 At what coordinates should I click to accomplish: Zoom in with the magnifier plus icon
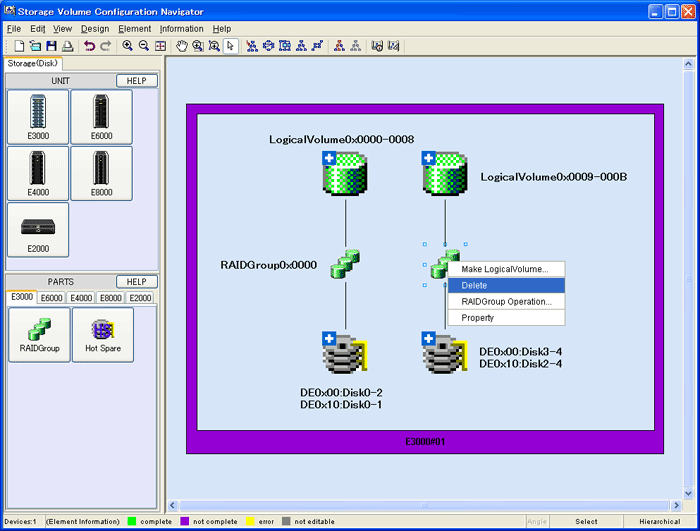click(x=128, y=46)
